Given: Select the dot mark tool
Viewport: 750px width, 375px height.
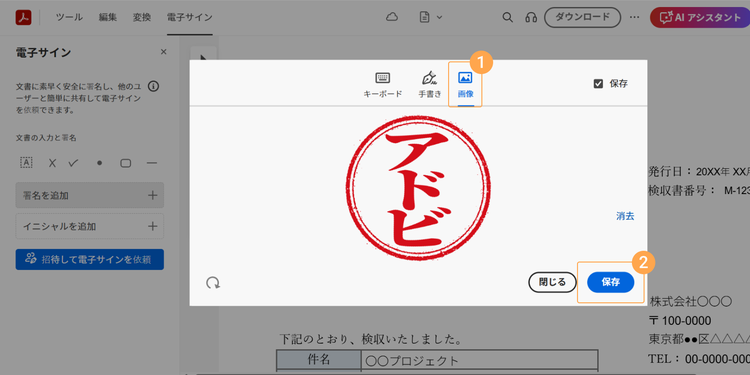Looking at the screenshot, I should pos(99,163).
